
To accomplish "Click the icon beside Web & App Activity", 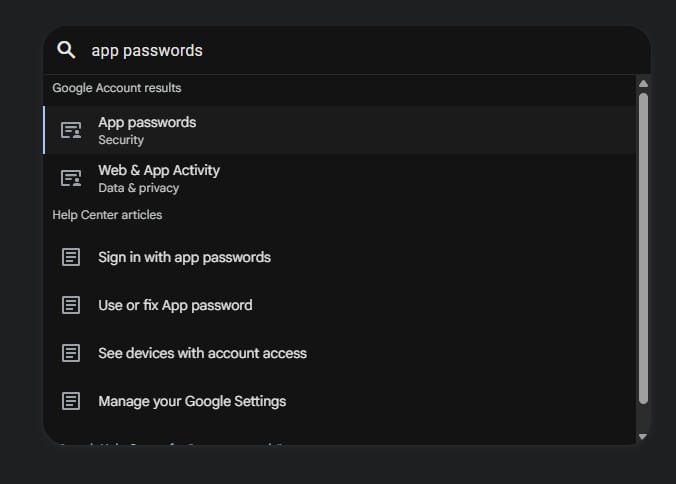I will (x=71, y=178).
